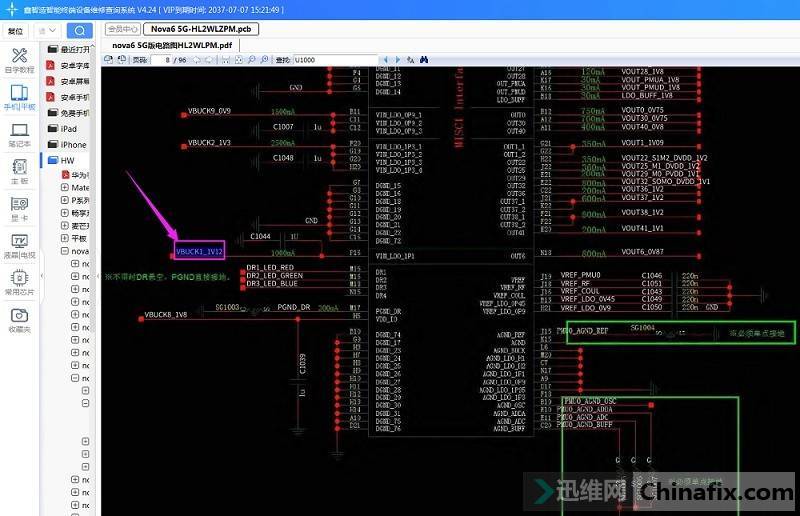Select the nova6 5G版电路图 PDF tab
The width and height of the screenshot is (800, 516).
(x=172, y=45)
